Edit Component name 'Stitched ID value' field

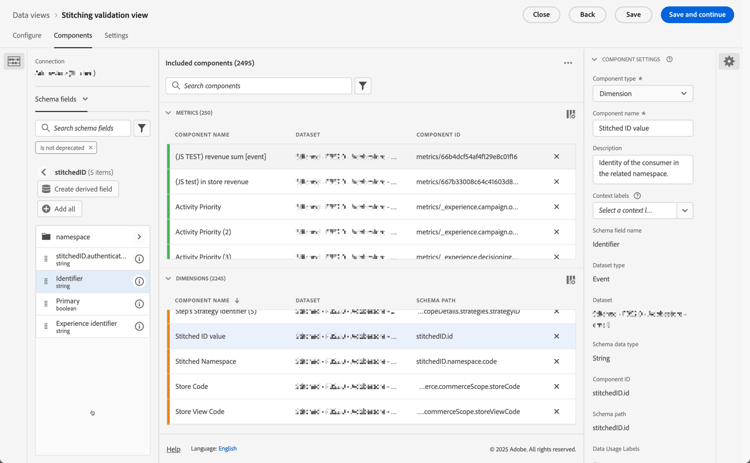coord(643,128)
